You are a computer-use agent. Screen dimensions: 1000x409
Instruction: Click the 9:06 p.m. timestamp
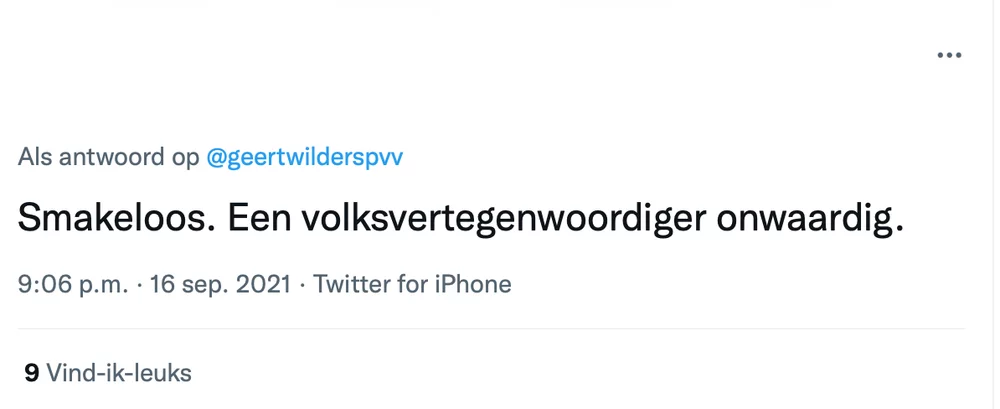(73, 284)
